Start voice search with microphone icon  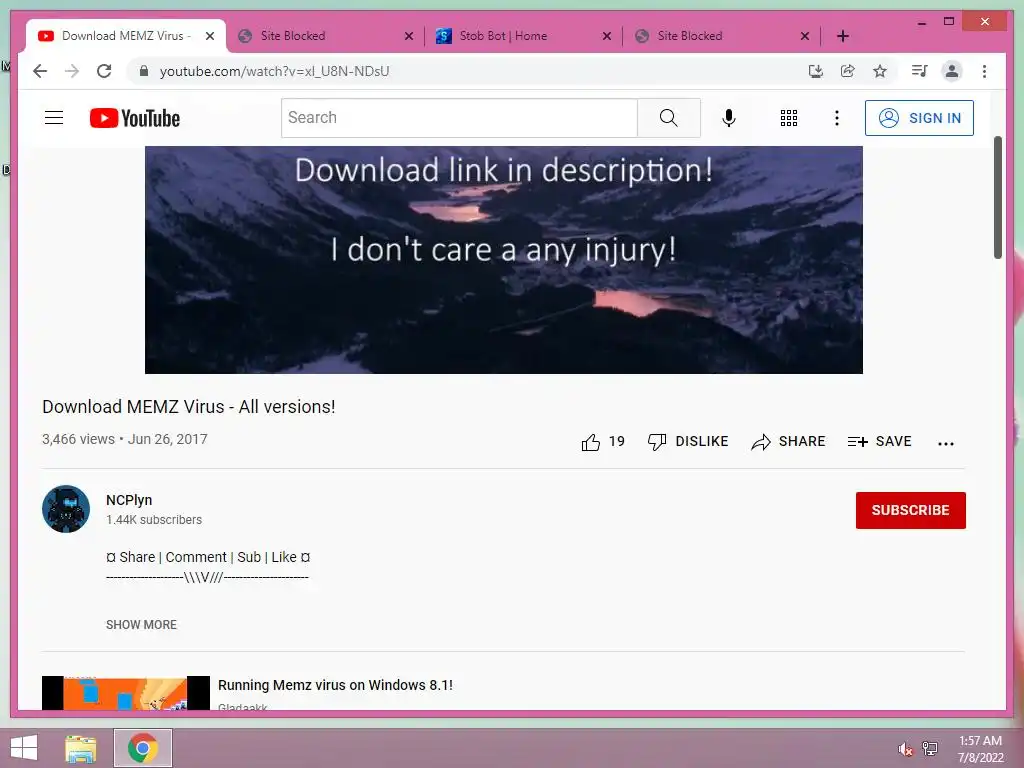[x=729, y=118]
